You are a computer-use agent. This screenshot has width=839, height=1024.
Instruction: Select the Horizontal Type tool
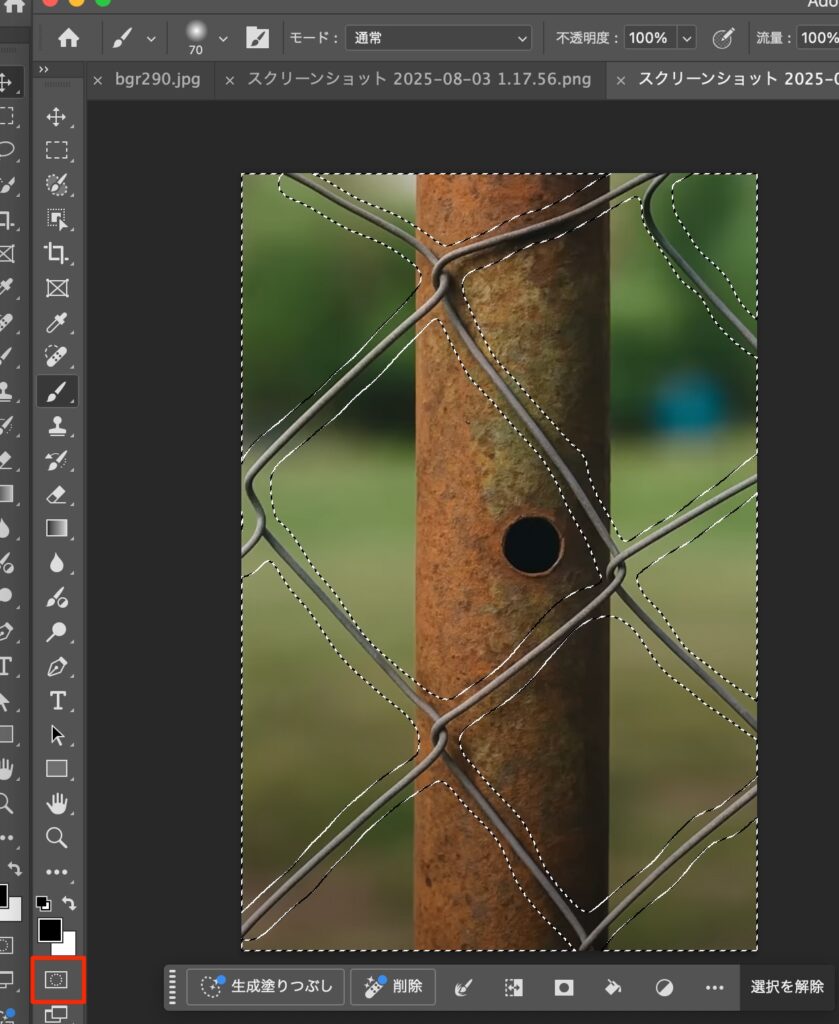click(x=57, y=700)
